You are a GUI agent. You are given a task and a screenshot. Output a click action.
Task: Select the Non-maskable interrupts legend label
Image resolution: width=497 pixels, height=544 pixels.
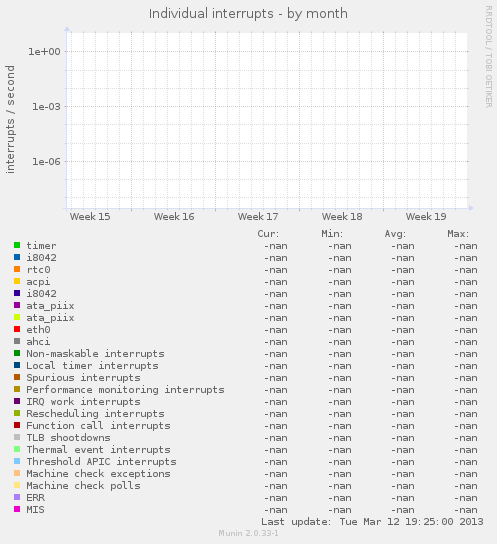tap(95, 354)
